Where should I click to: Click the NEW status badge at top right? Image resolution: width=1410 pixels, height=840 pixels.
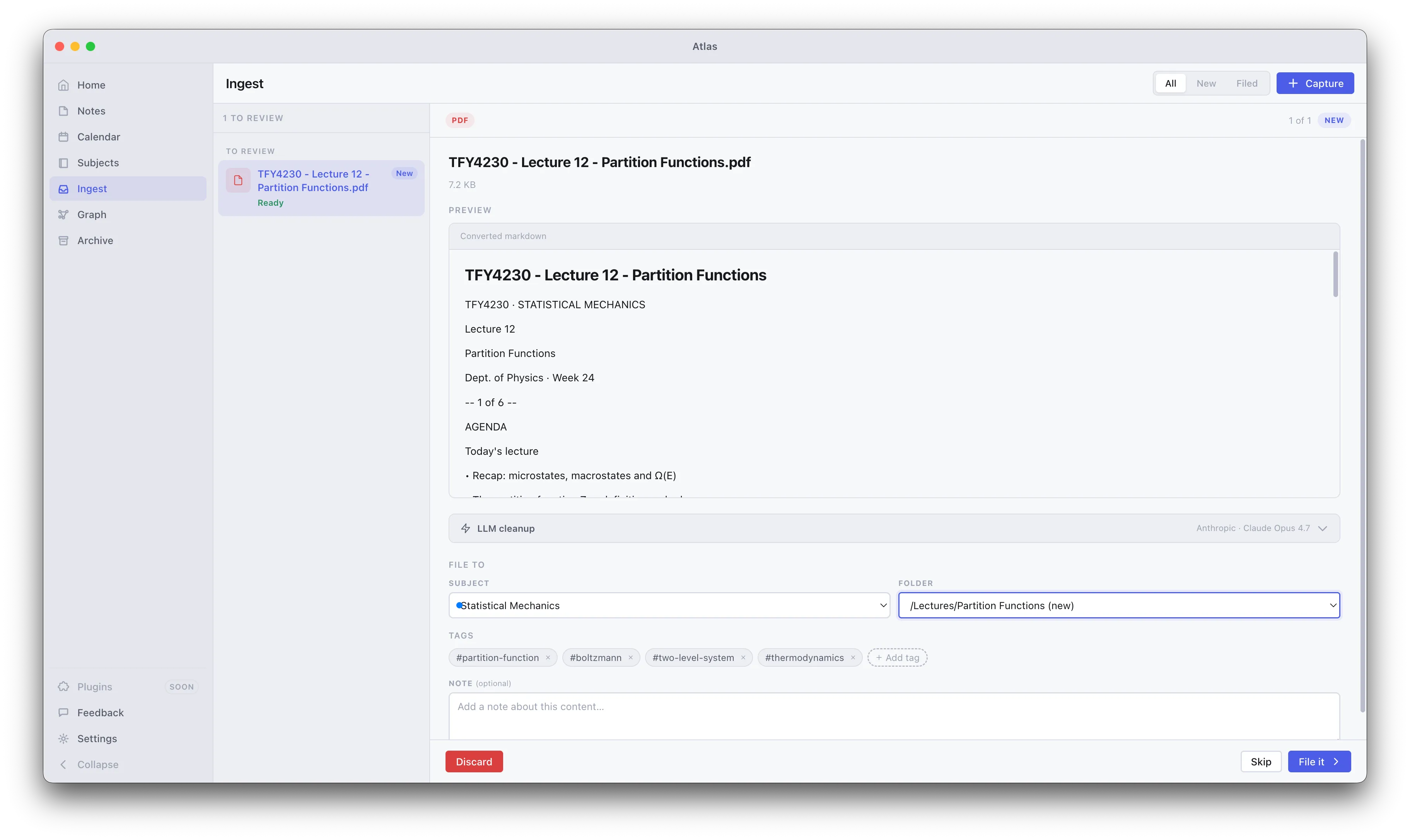[1333, 120]
